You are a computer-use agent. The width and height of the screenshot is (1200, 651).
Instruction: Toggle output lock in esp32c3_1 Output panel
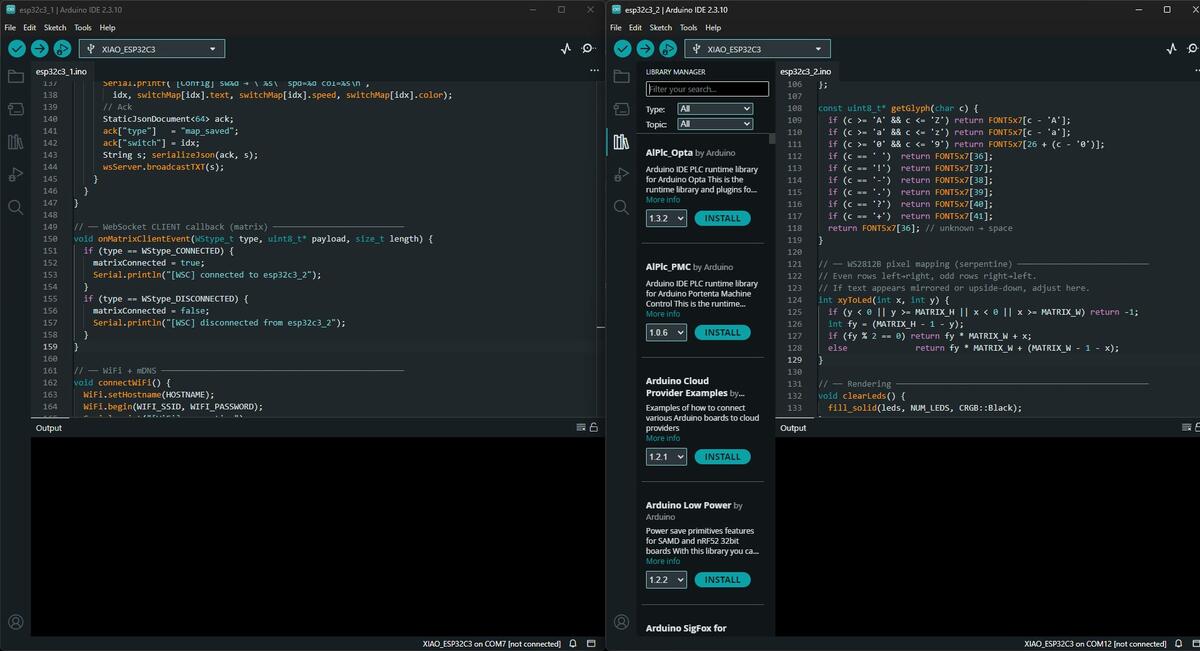tap(594, 427)
